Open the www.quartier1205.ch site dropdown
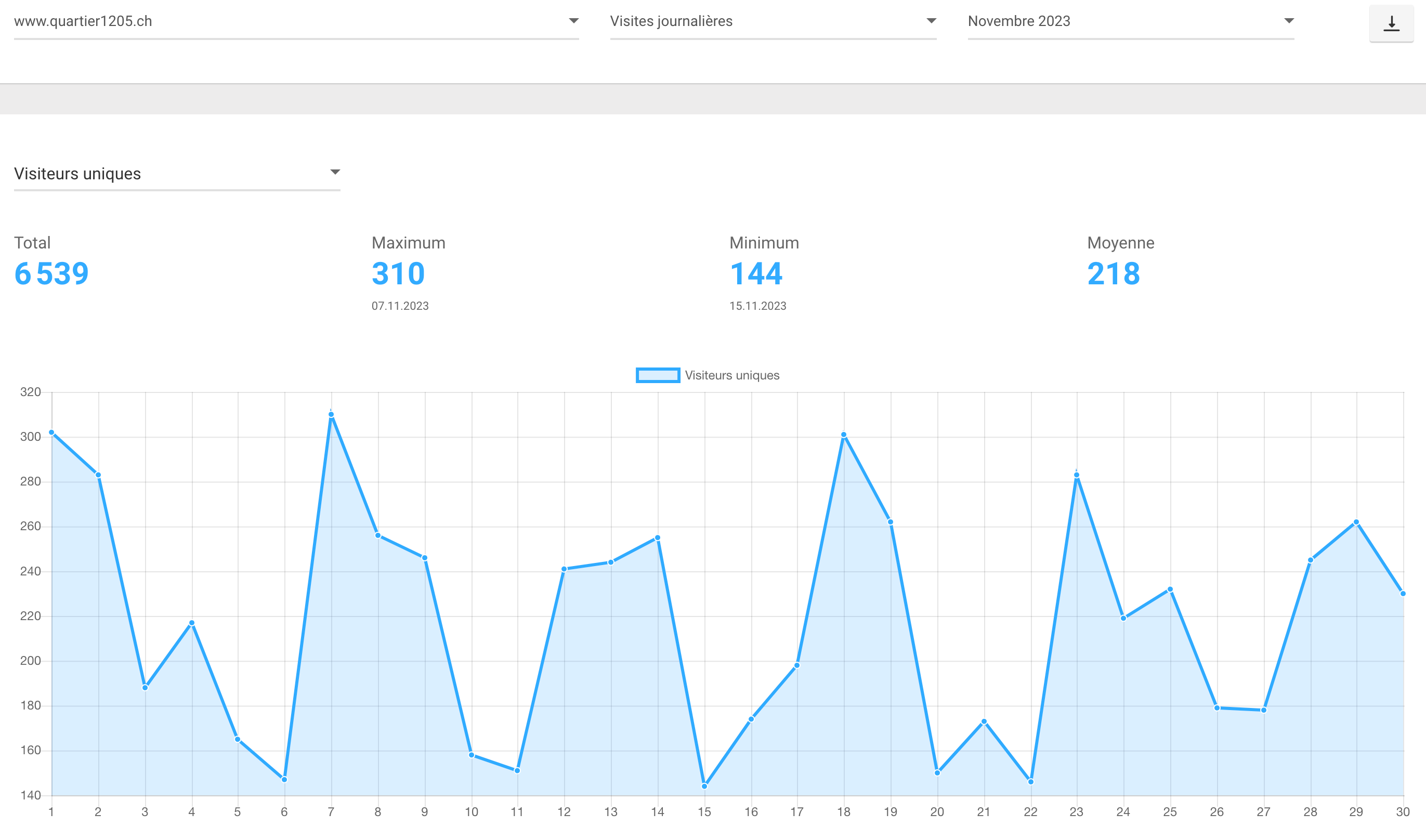 pyautogui.click(x=296, y=21)
